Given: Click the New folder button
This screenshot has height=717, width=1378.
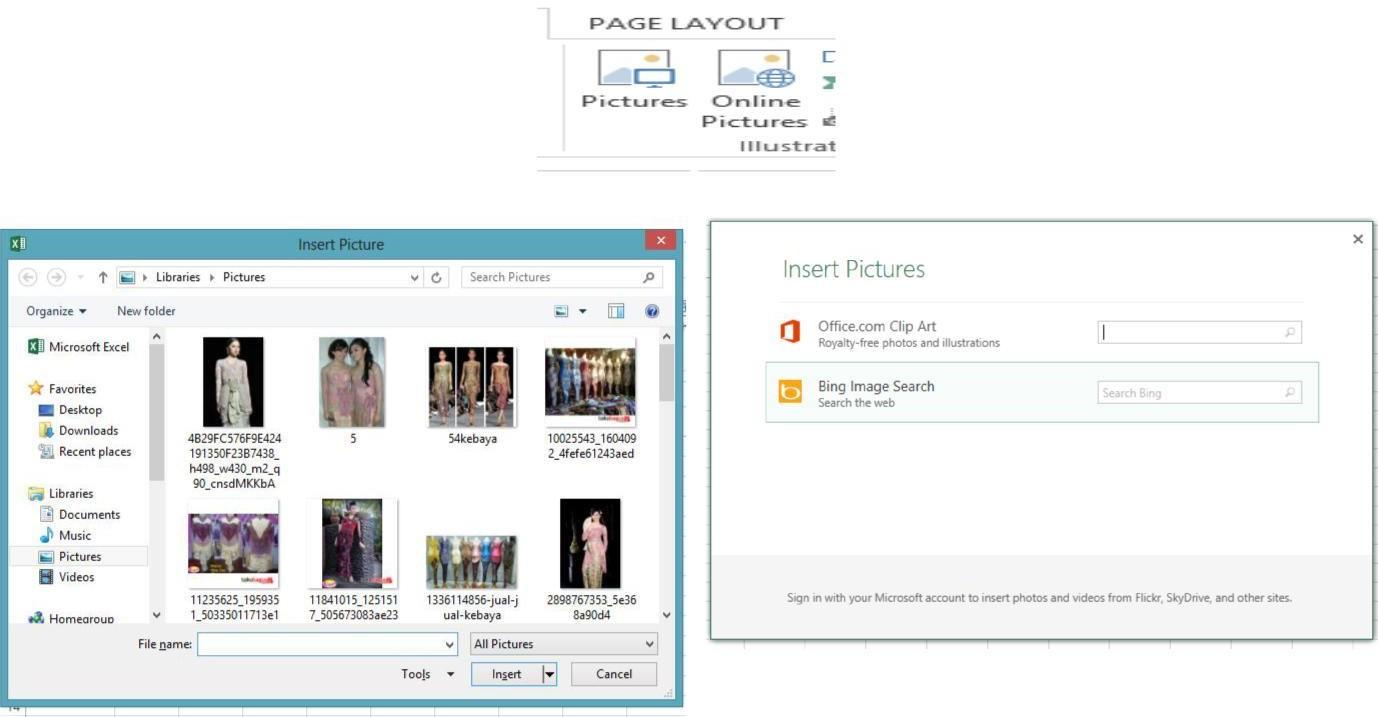Looking at the screenshot, I should [x=146, y=311].
